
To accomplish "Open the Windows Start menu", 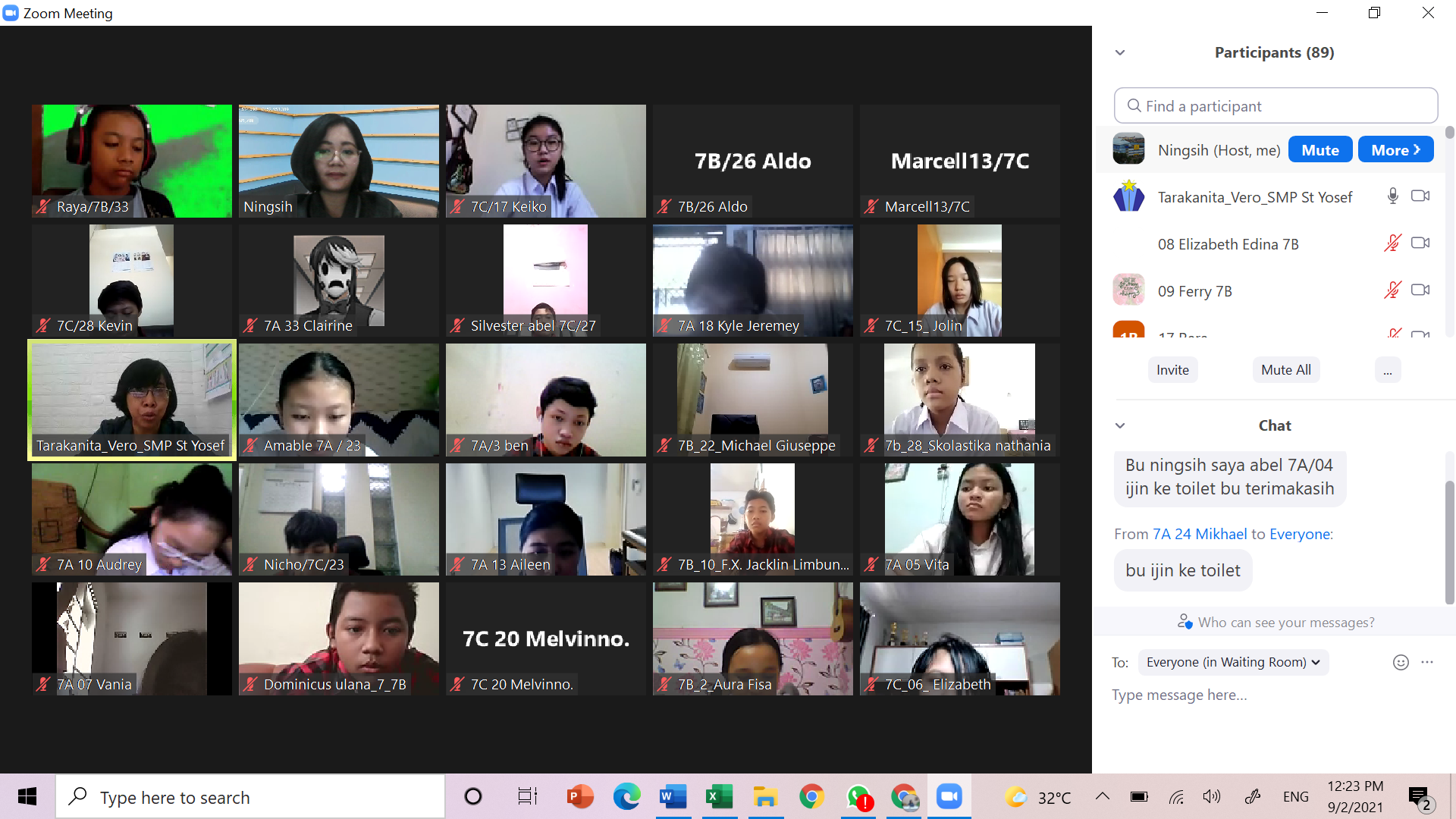I will pyautogui.click(x=27, y=796).
